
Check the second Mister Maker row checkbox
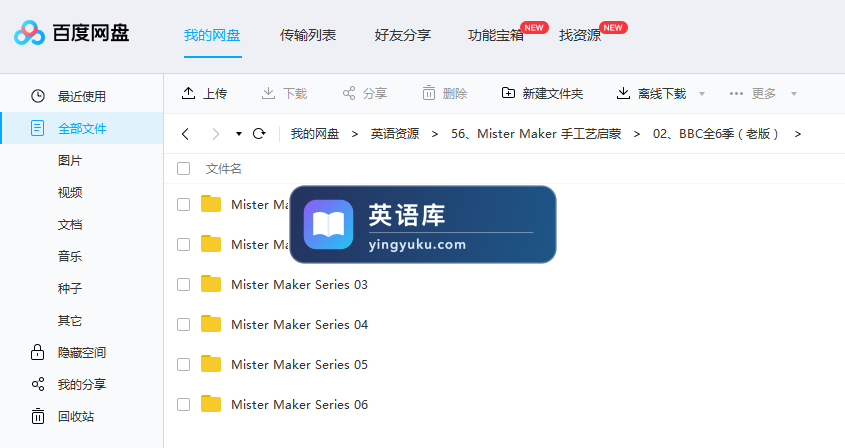point(183,244)
